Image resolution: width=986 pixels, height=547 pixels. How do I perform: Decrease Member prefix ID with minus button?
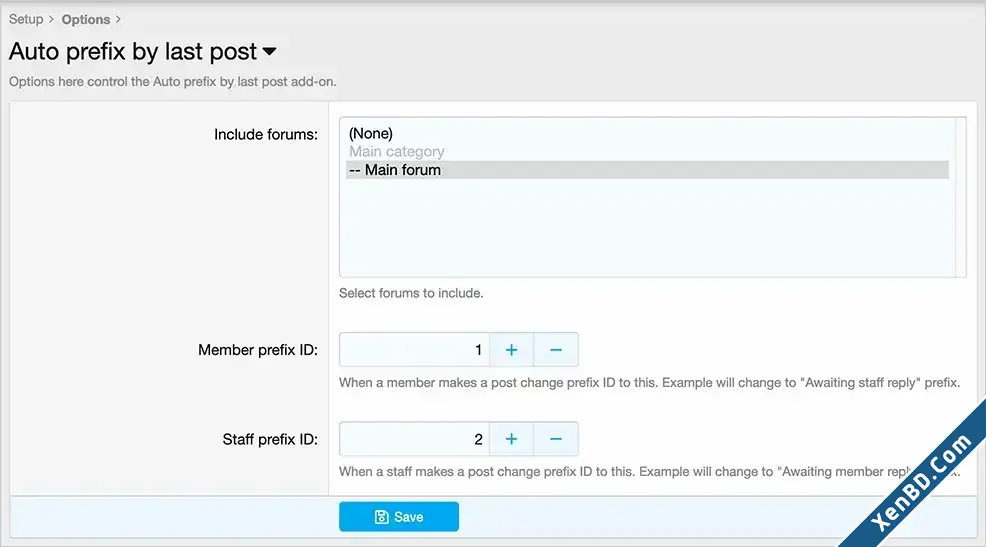coord(556,350)
